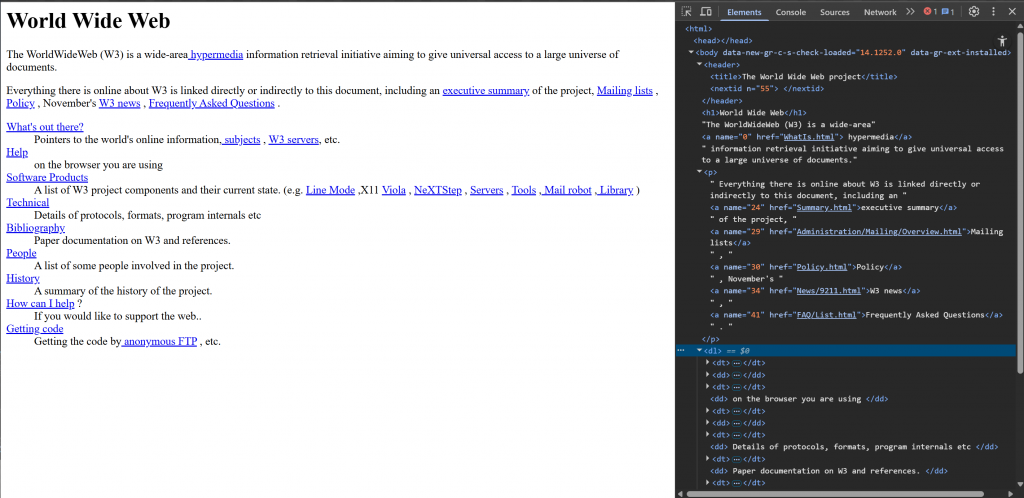The height and width of the screenshot is (498, 1024).
Task: Open the subjects link
Action: (241, 139)
